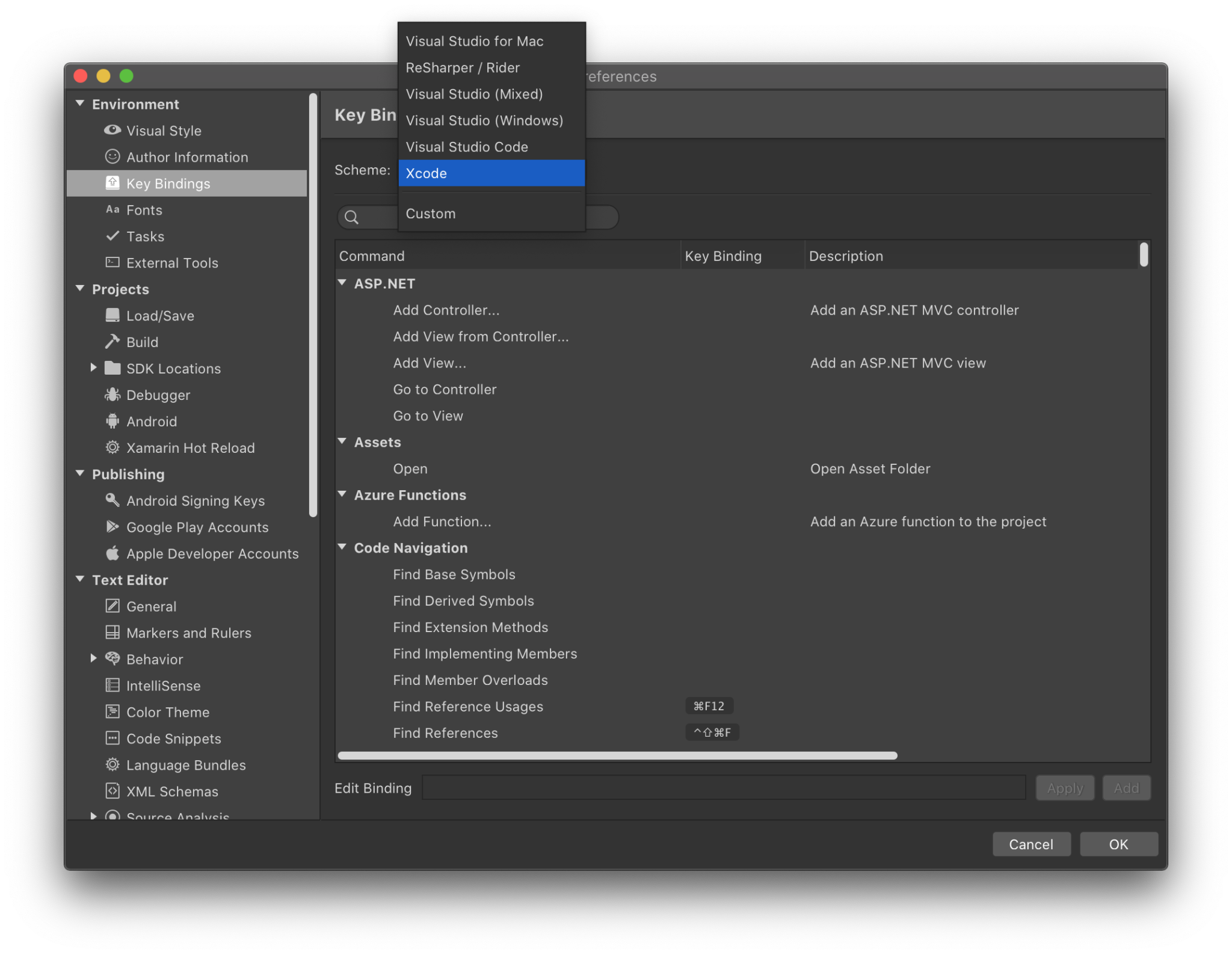The height and width of the screenshot is (955, 1232).
Task: Click Apply to save key bindings
Action: (x=1065, y=787)
